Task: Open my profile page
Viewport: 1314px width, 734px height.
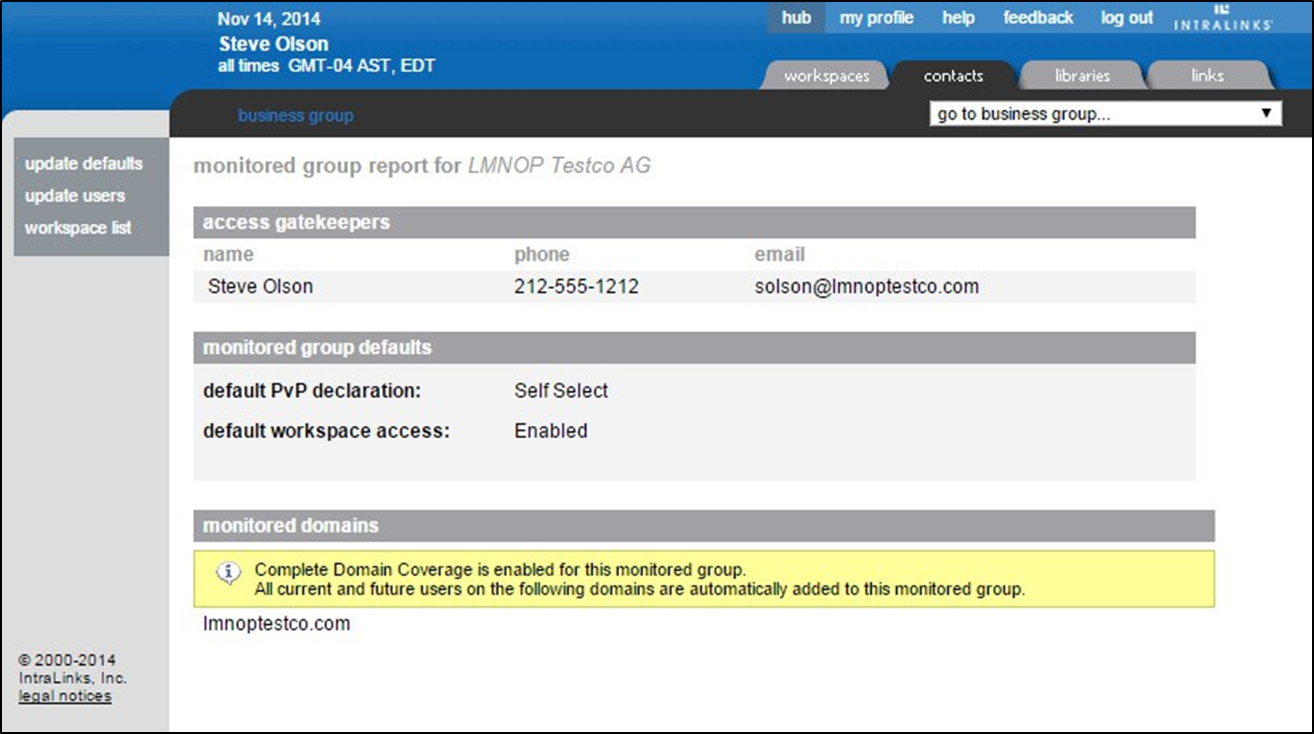Action: click(876, 18)
